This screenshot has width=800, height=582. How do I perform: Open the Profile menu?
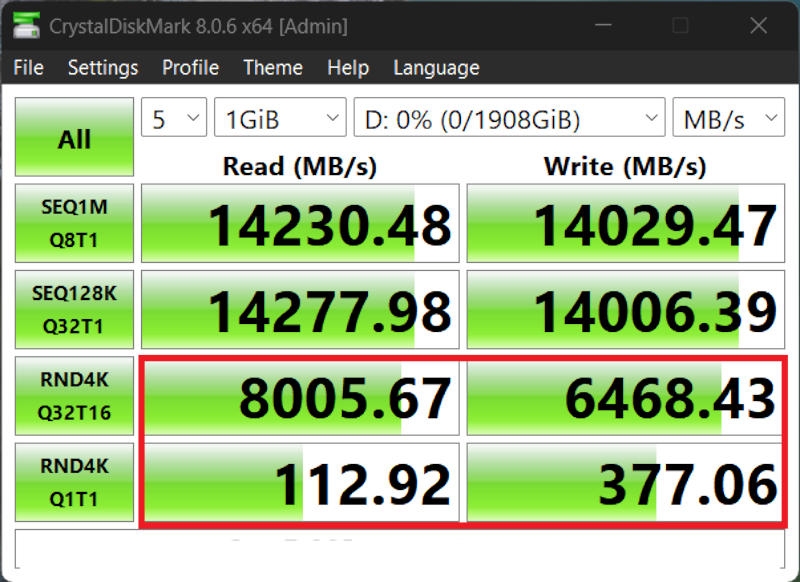[190, 68]
